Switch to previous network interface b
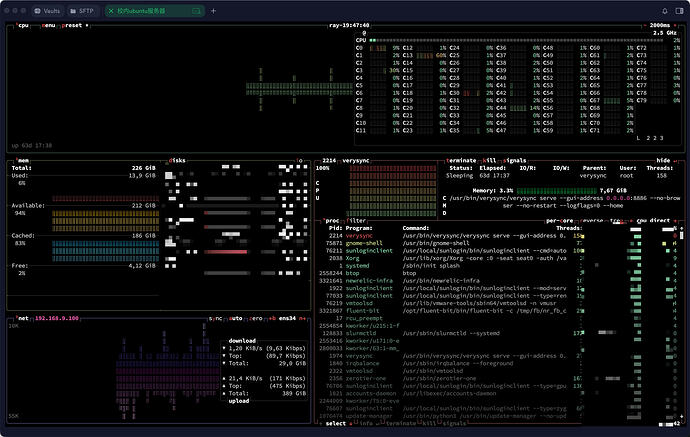 pos(272,318)
